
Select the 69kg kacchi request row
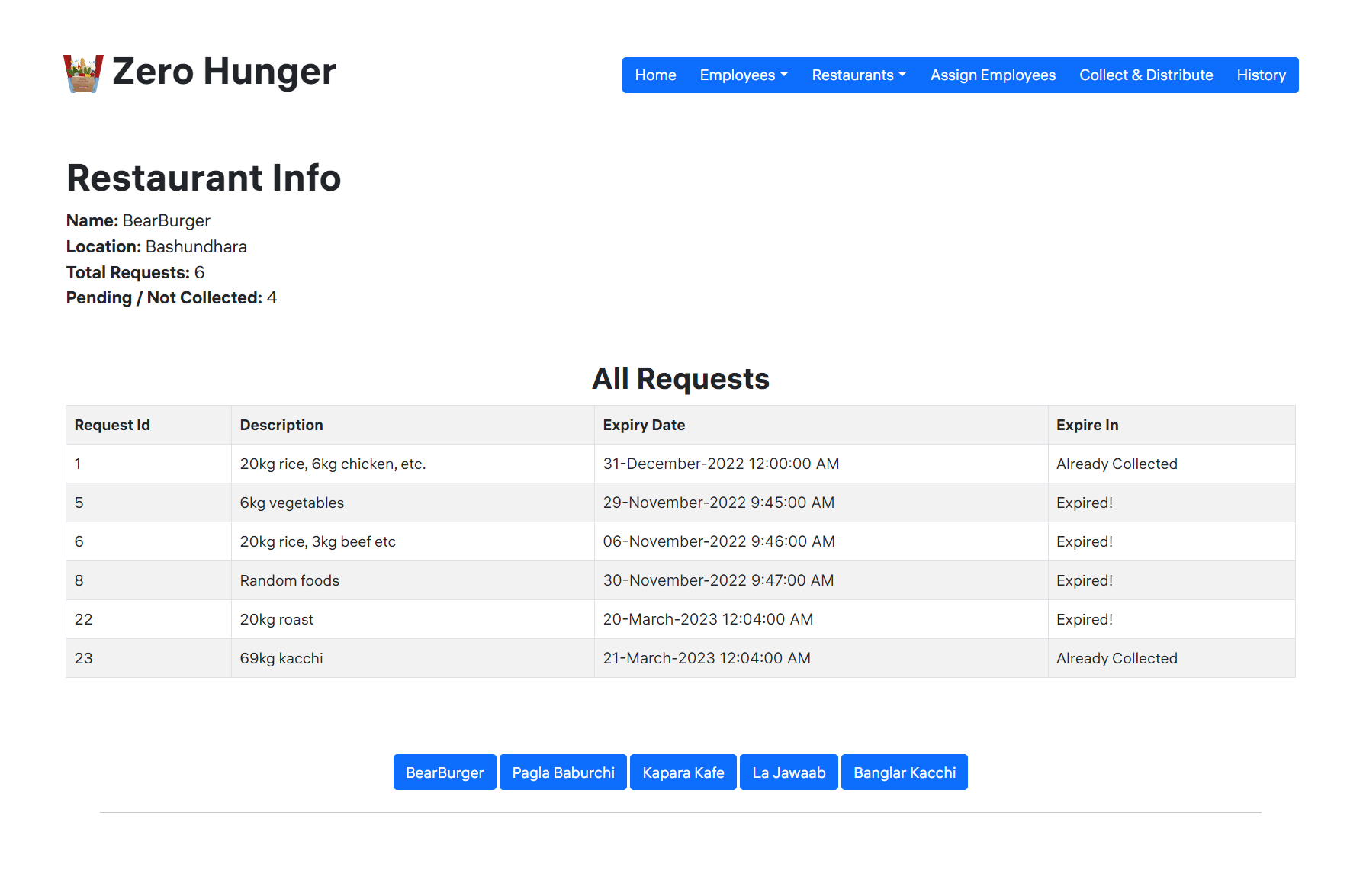click(281, 658)
